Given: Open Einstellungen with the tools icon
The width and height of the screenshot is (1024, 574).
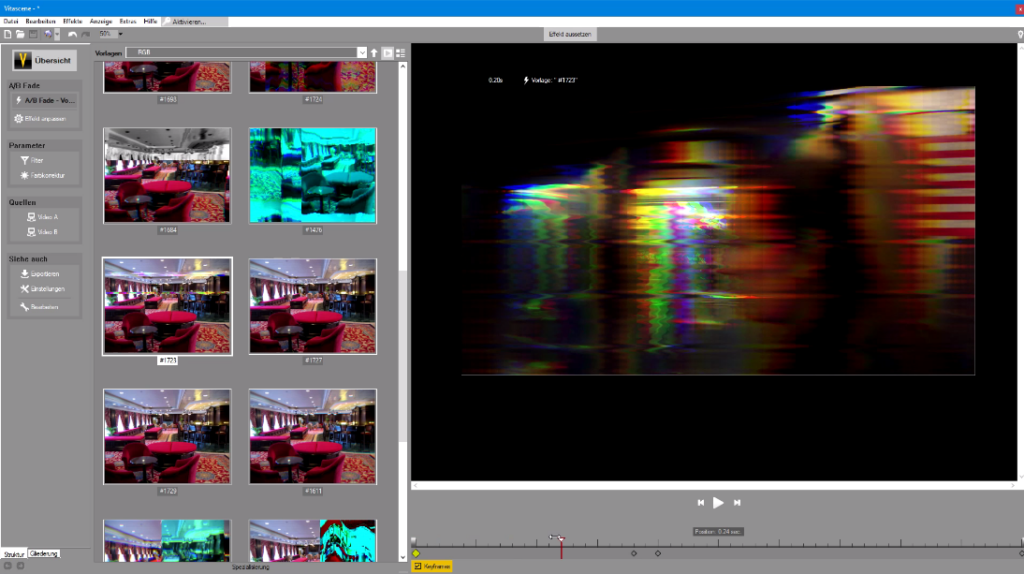Looking at the screenshot, I should pos(42,289).
